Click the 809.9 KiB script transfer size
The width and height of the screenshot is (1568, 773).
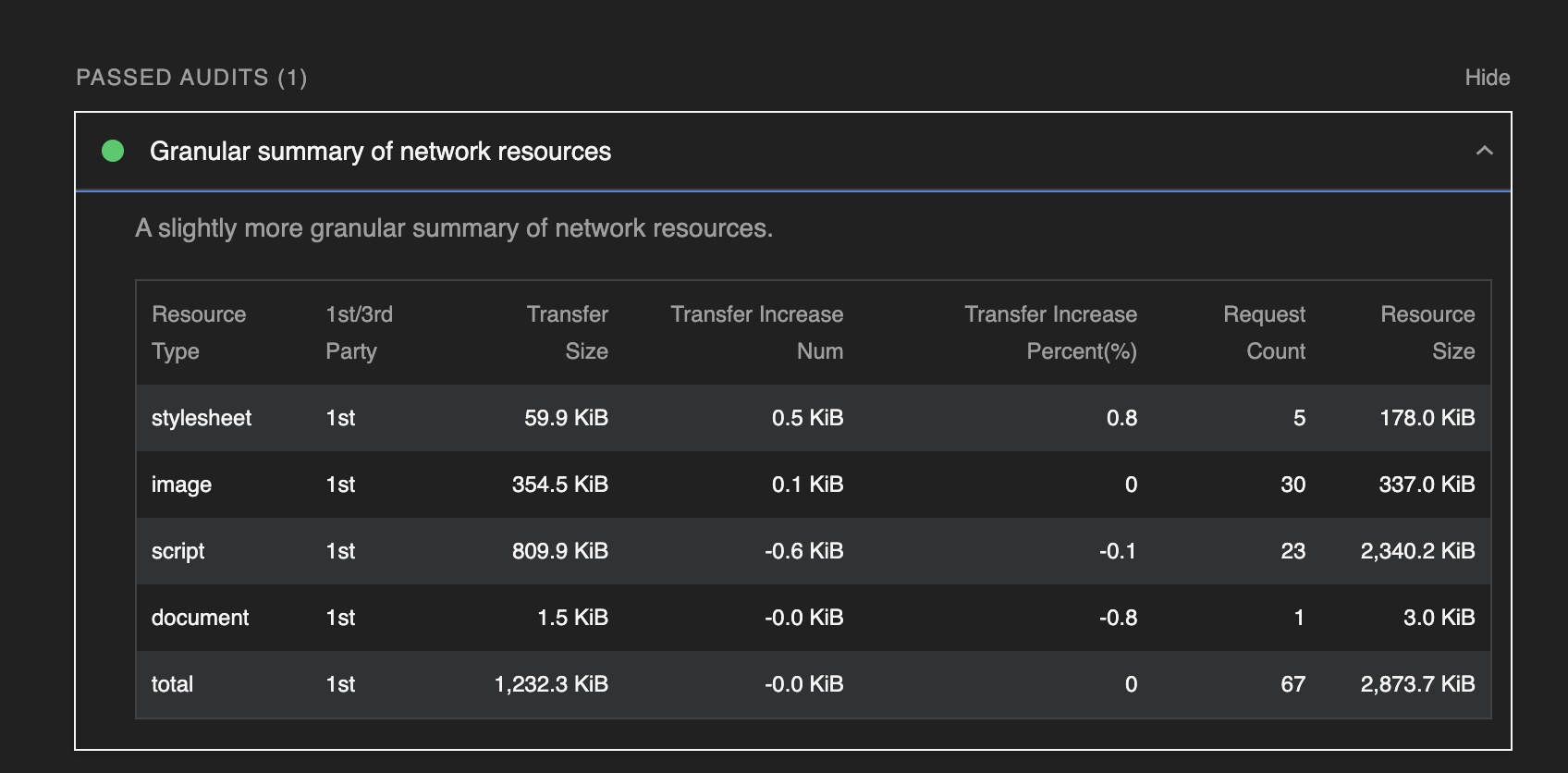click(x=559, y=551)
